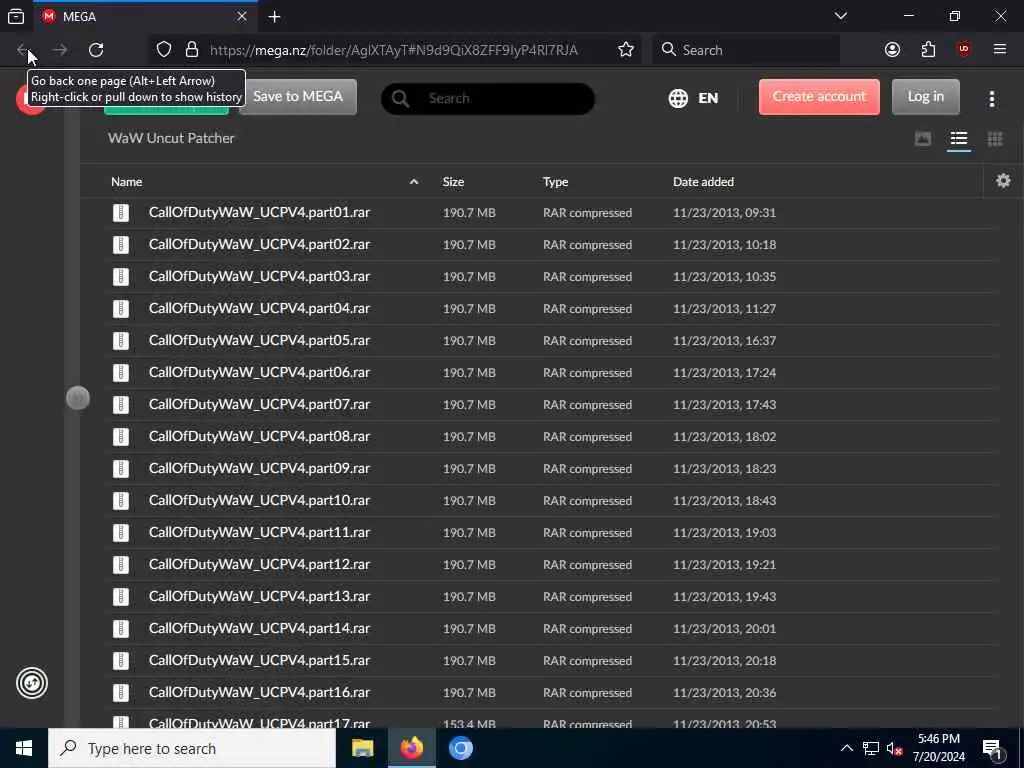Switch to list view icon
Image resolution: width=1024 pixels, height=768 pixels.
pos(959,138)
